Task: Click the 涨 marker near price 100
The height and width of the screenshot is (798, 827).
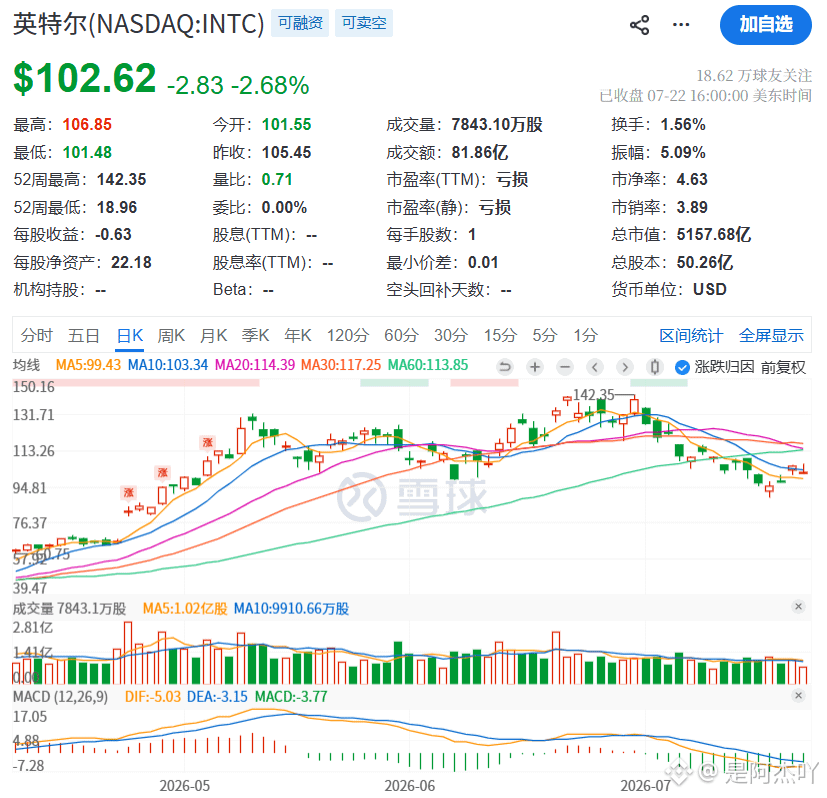Action: 162,472
